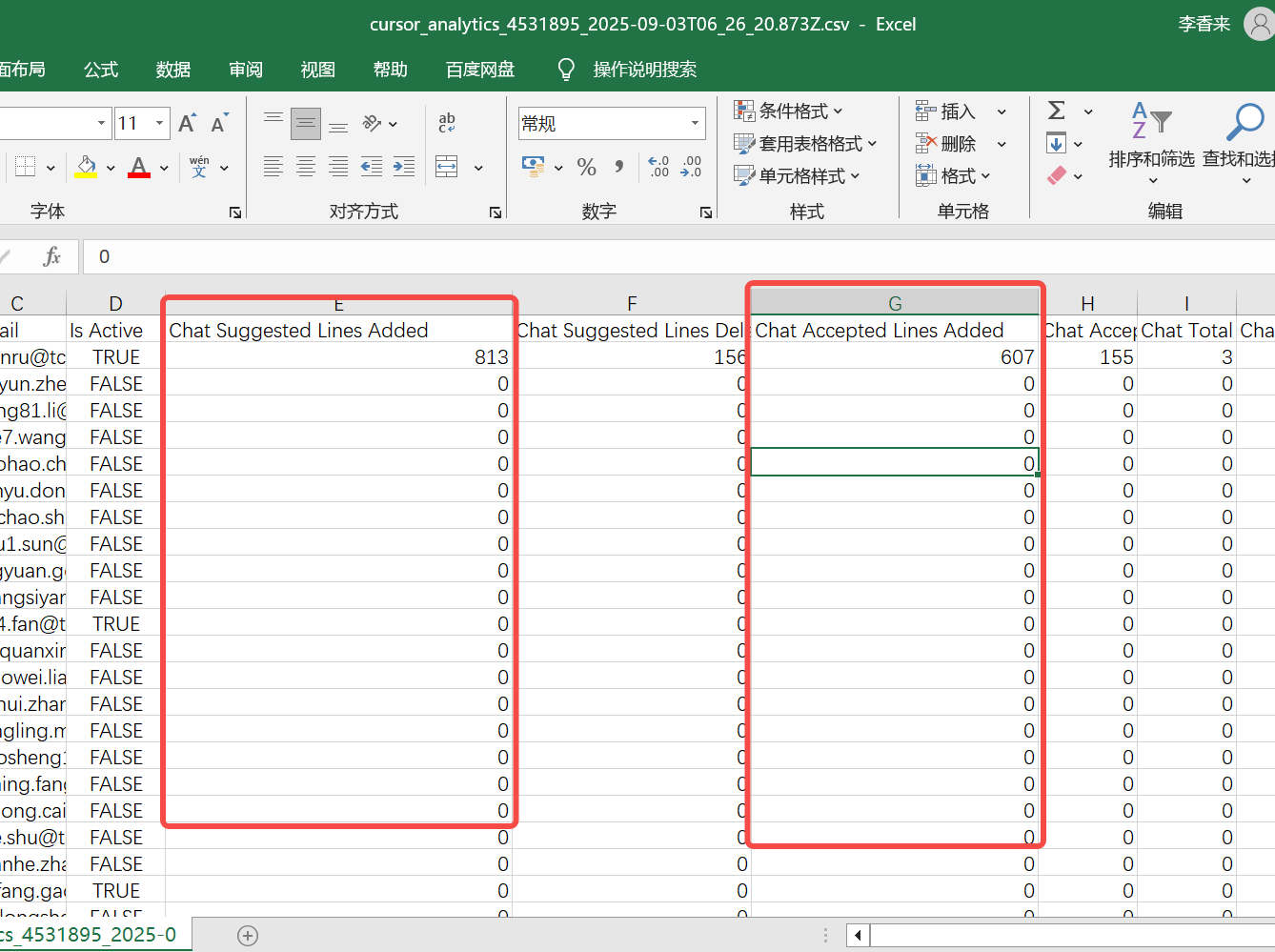Open the 数字 number dialog launcher
This screenshot has height=952, width=1275.
click(x=706, y=213)
